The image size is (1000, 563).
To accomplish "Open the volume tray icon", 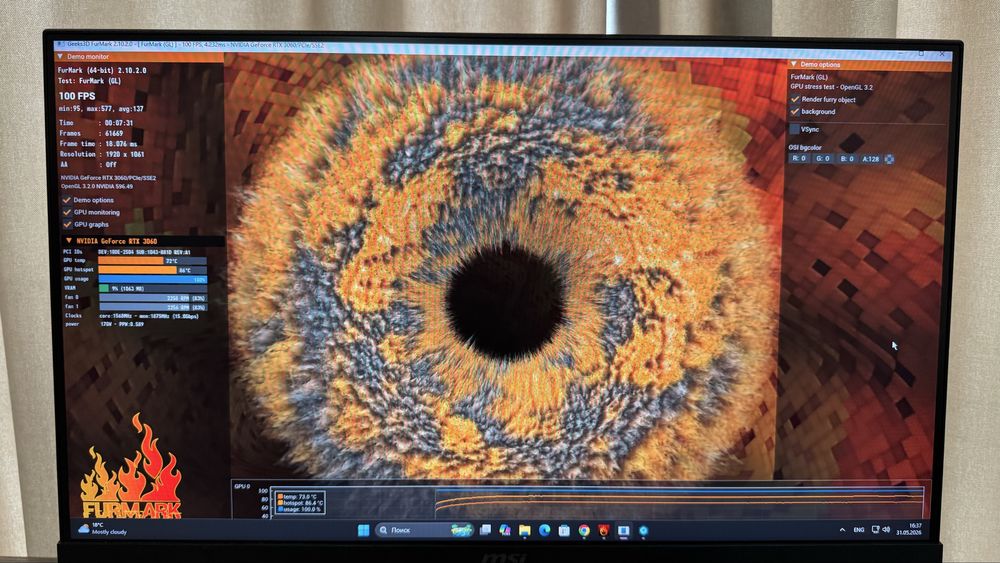I will coord(886,530).
